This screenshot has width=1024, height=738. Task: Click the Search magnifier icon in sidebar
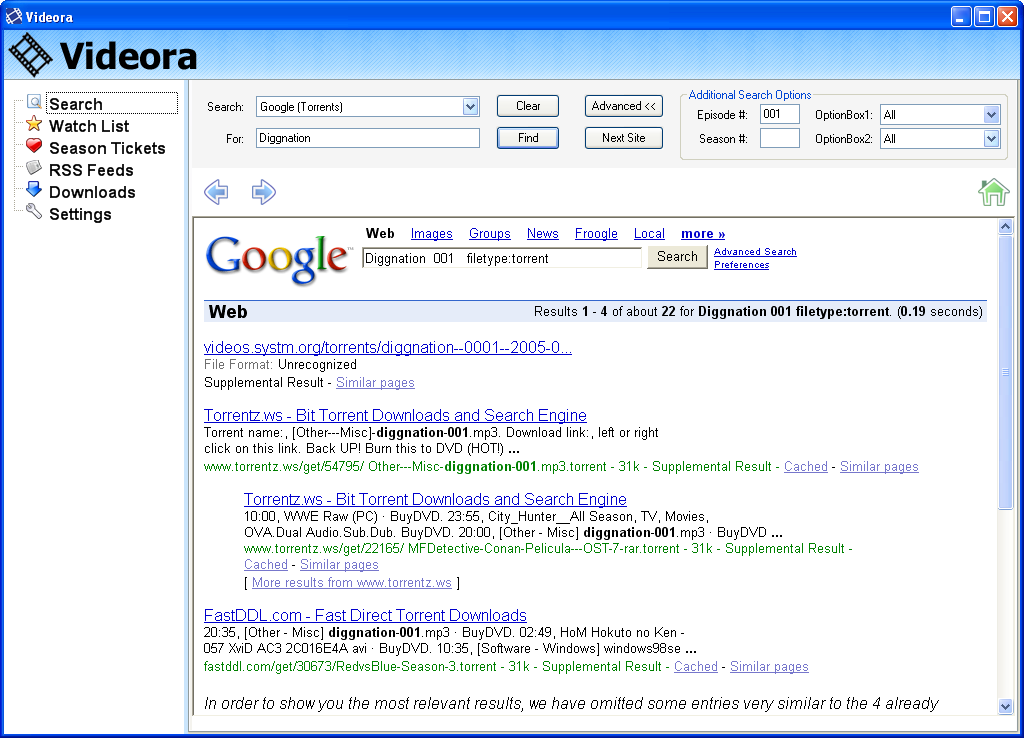pyautogui.click(x=34, y=102)
